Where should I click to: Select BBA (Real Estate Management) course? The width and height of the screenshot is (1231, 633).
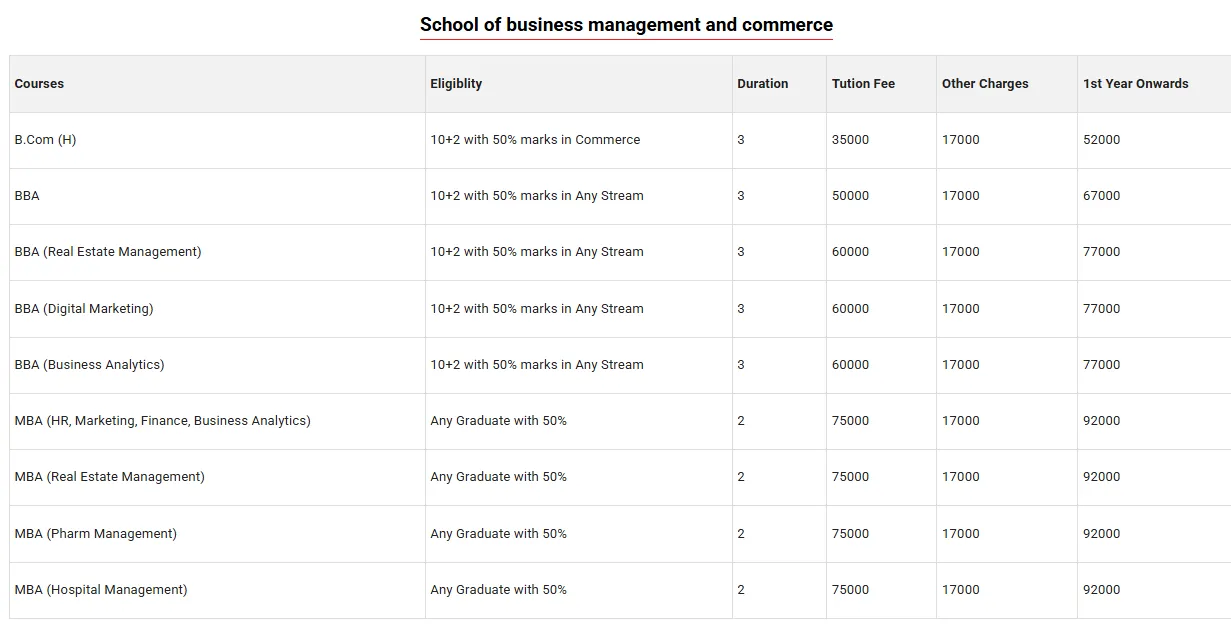click(108, 252)
